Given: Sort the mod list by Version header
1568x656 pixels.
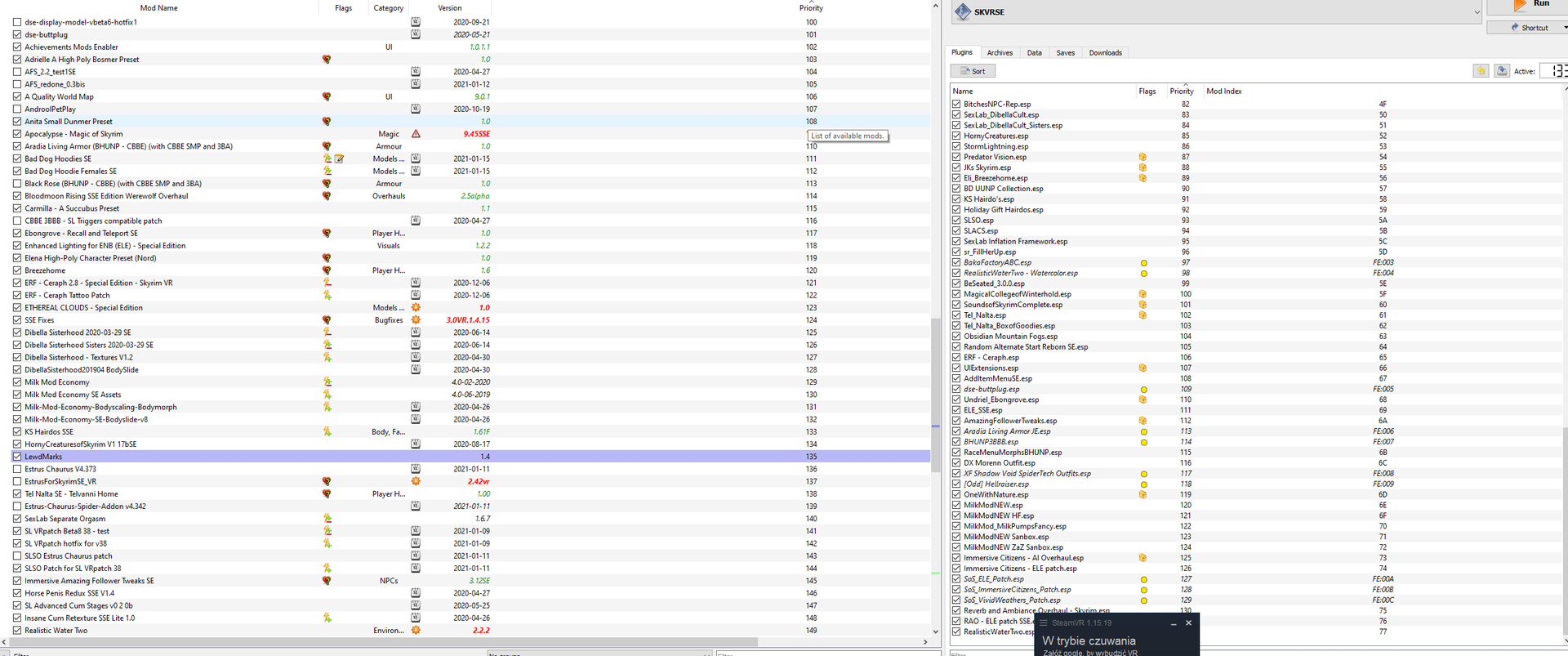Looking at the screenshot, I should (450, 8).
